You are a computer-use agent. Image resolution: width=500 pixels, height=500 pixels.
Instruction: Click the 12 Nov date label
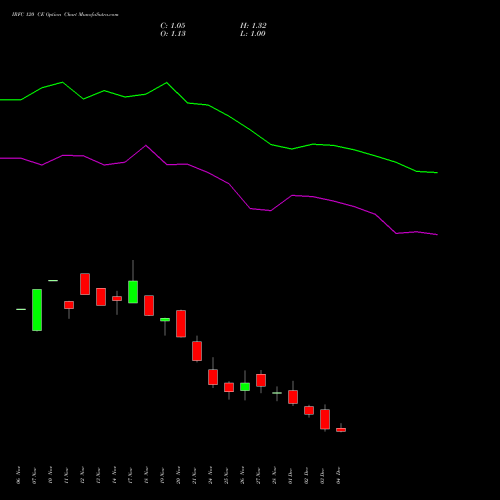(82, 475)
